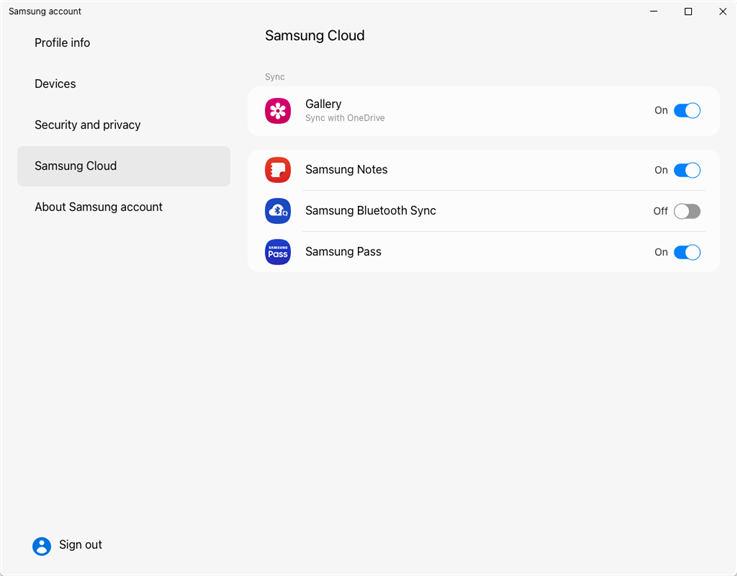Image resolution: width=737 pixels, height=576 pixels.
Task: Click the account avatar icon beside Sign out
Action: click(42, 546)
